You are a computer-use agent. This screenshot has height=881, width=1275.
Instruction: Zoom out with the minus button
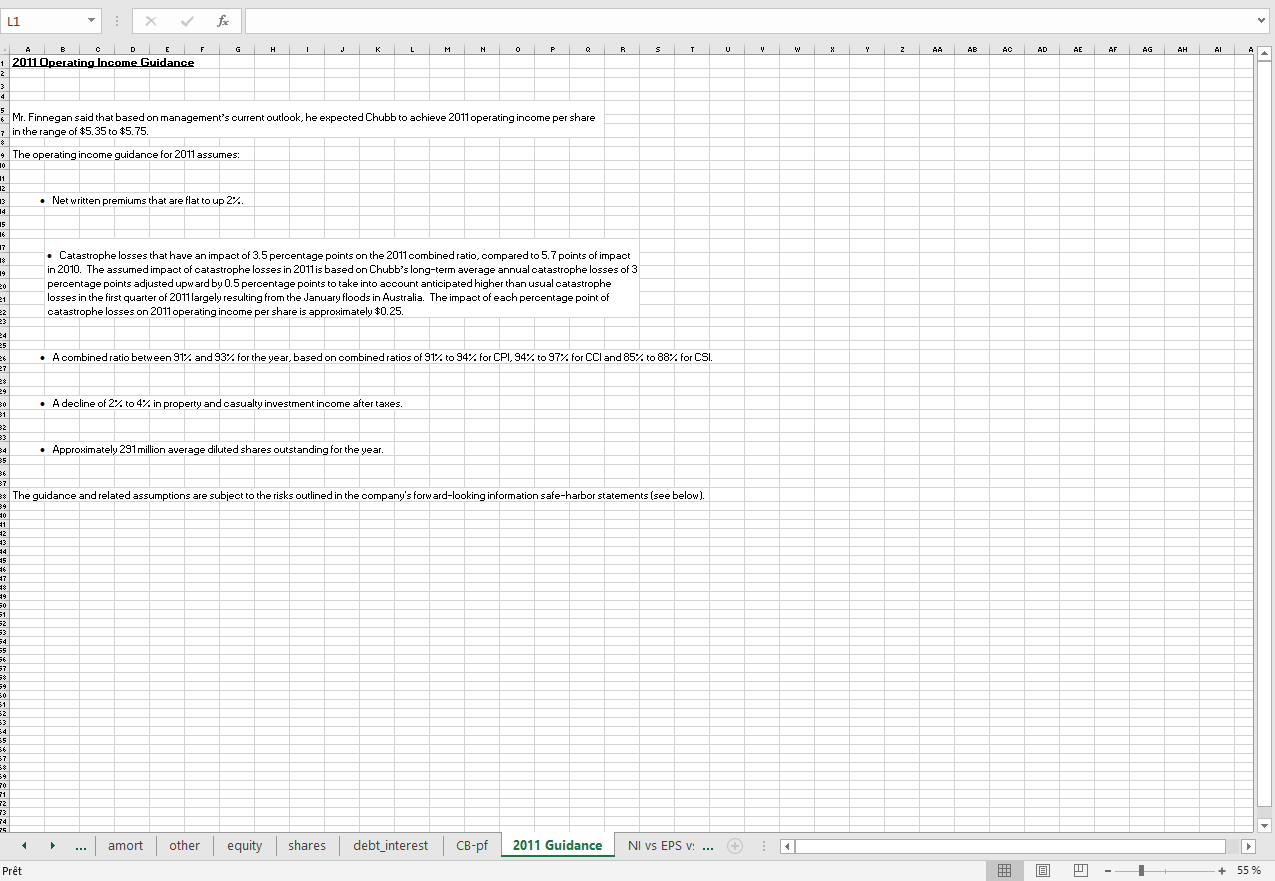pyautogui.click(x=1108, y=871)
